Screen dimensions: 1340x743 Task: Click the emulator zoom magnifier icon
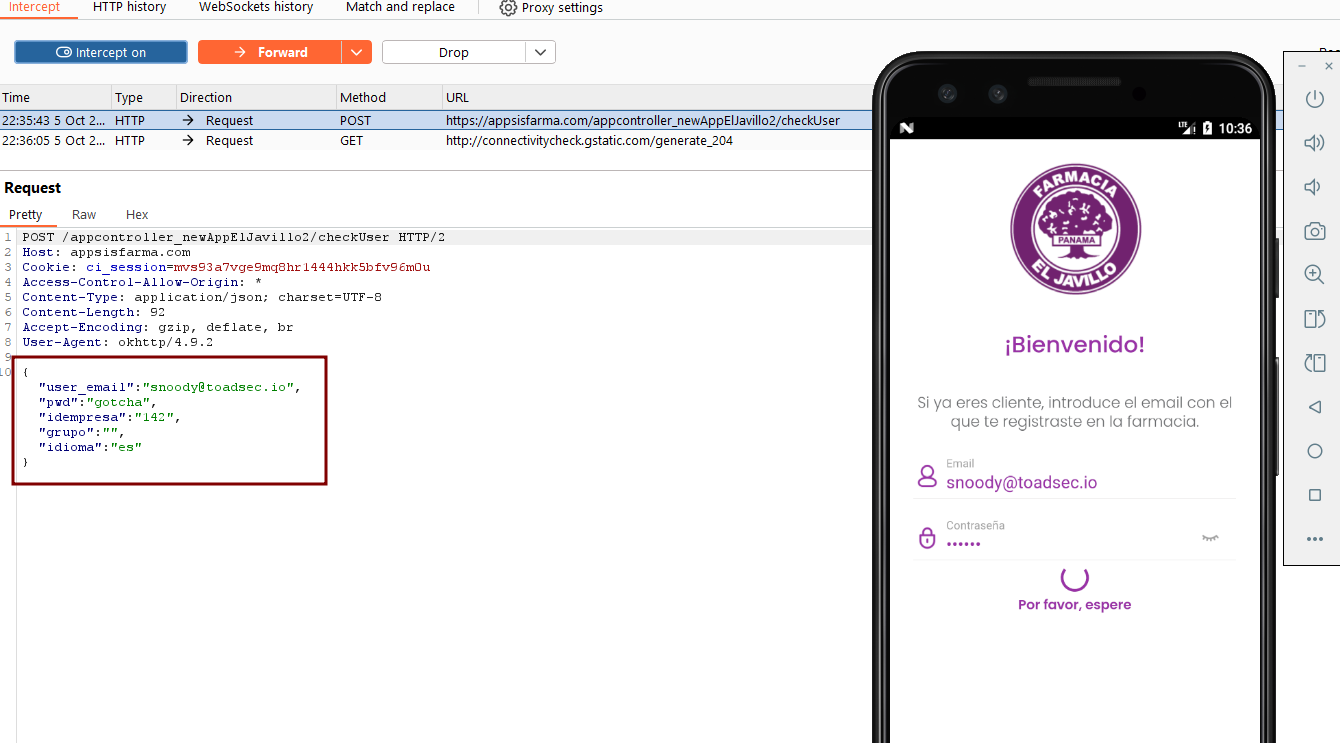pyautogui.click(x=1314, y=275)
